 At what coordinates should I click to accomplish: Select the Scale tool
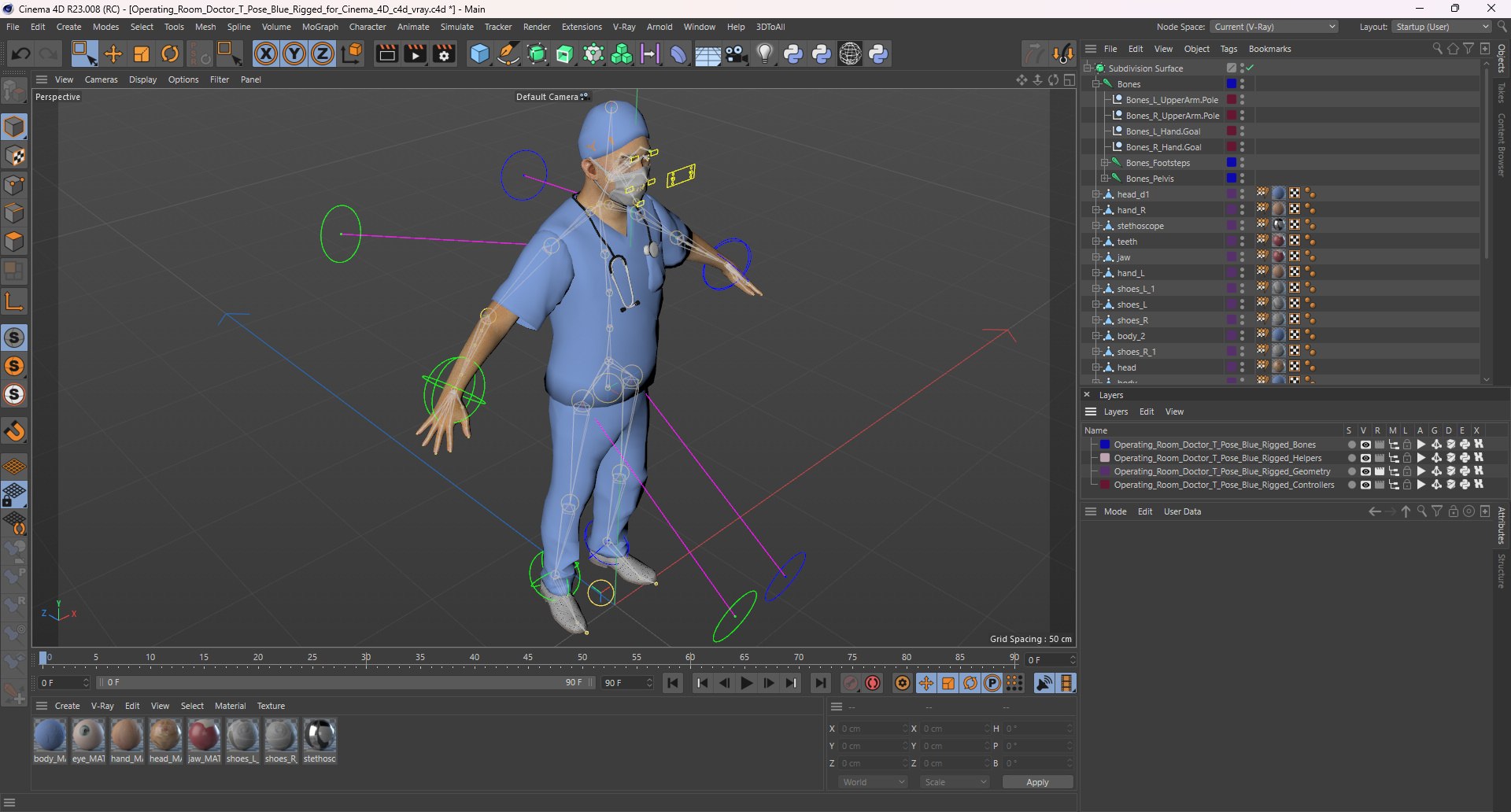pos(142,54)
